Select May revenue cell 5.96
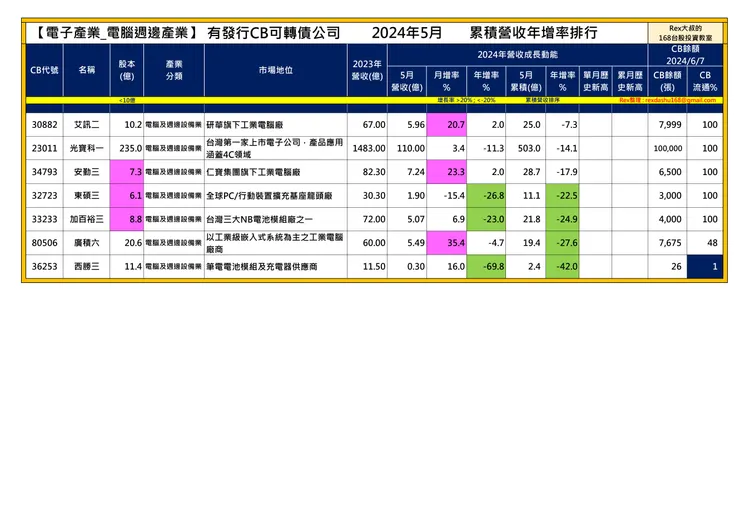Image resolution: width=740 pixels, height=523 pixels. [x=407, y=125]
